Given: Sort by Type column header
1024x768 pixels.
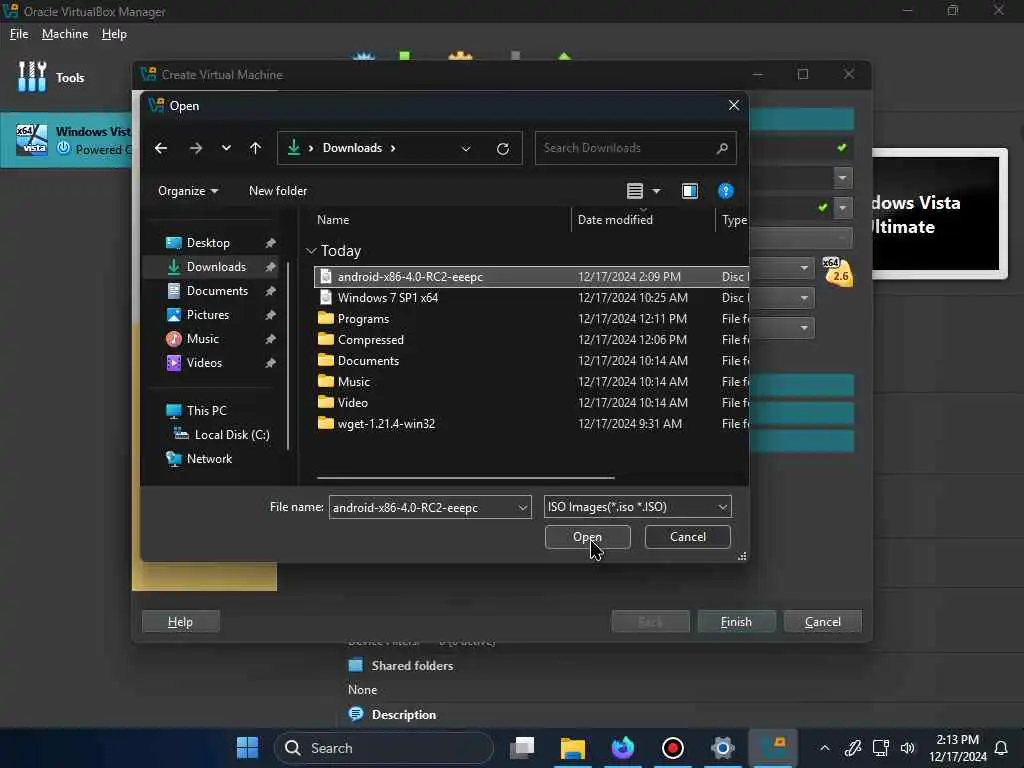Looking at the screenshot, I should point(733,220).
